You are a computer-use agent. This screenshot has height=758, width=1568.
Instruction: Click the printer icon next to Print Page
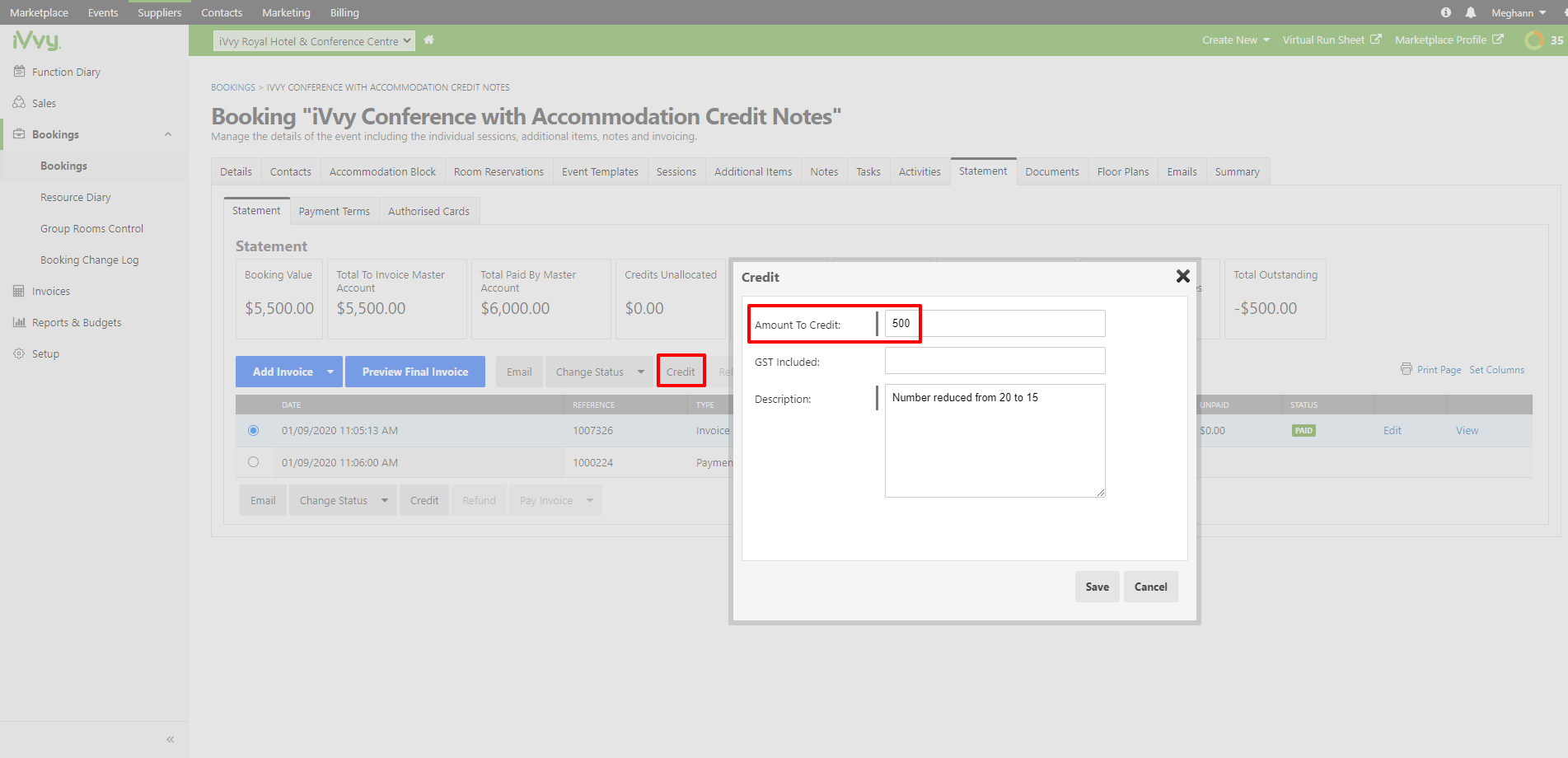tap(1407, 369)
